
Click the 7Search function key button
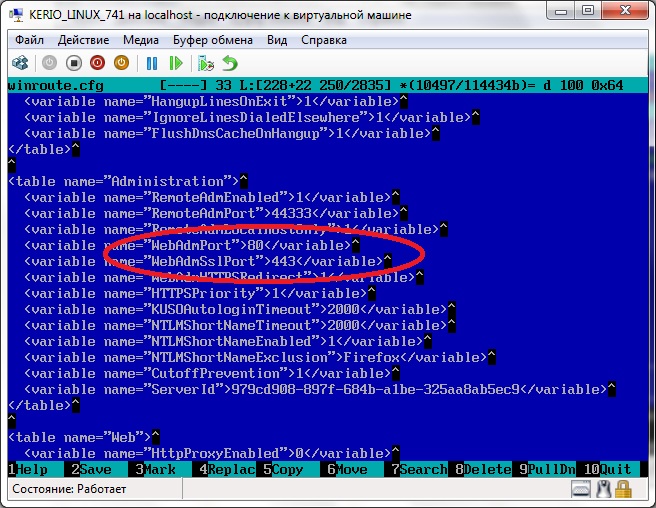point(418,469)
